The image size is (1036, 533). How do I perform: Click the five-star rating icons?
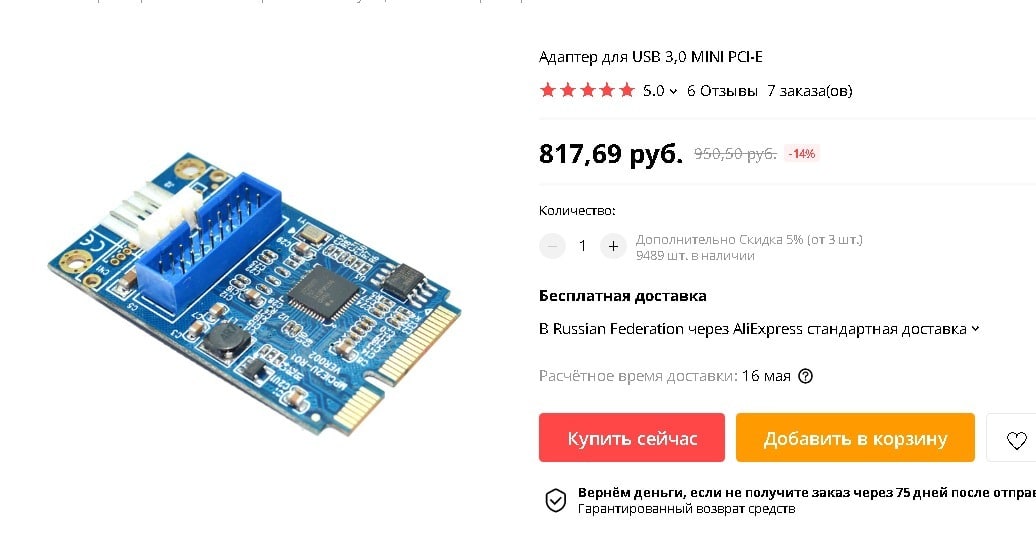point(587,90)
